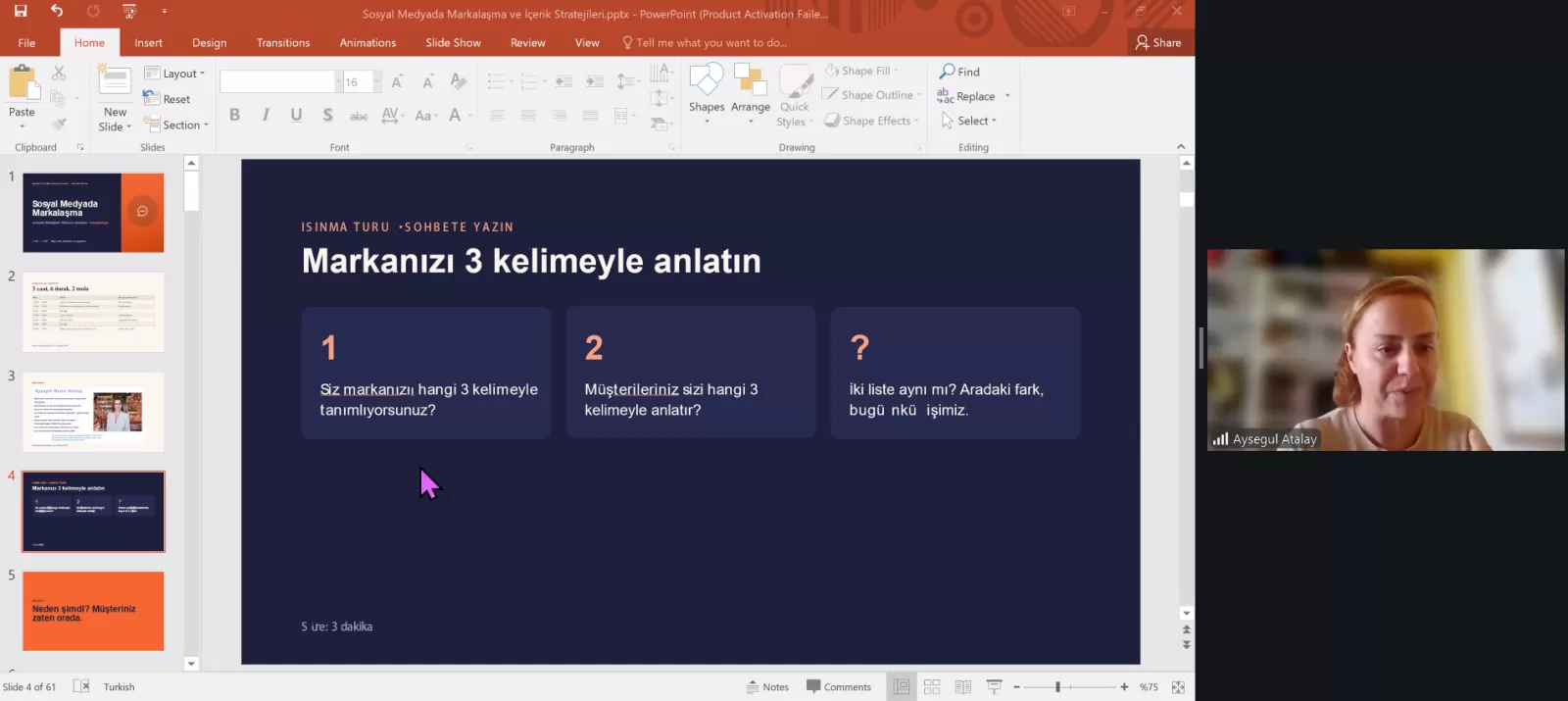
Task: Click spell check icon in status bar
Action: (x=82, y=687)
